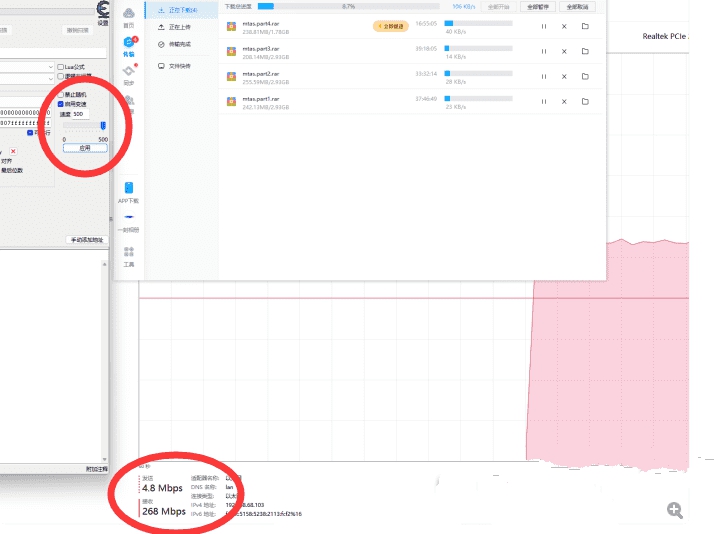Open the 首页 home cloud icon
This screenshot has height=534, width=724.
pos(129,14)
